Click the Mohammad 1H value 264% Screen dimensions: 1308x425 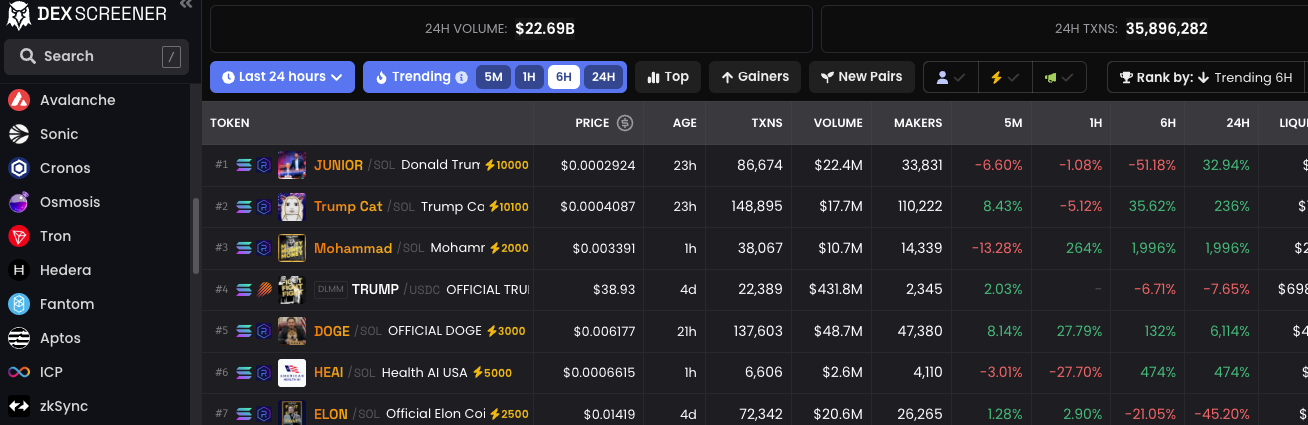click(x=1084, y=248)
